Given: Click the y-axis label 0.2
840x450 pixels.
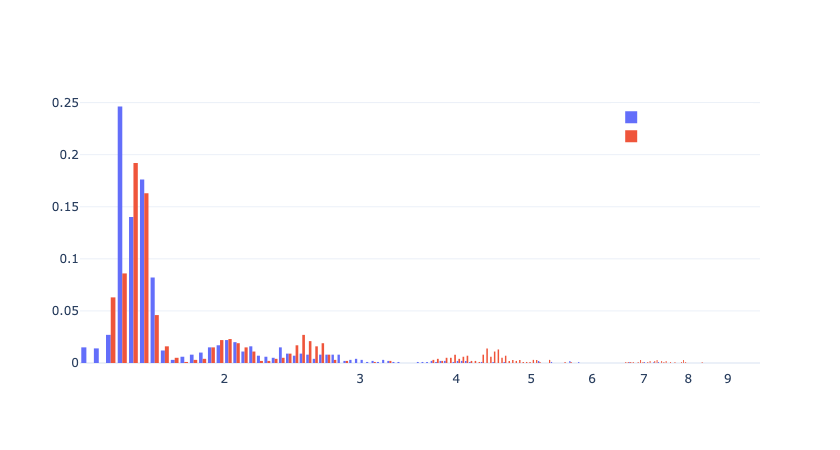Looking at the screenshot, I should [69, 155].
